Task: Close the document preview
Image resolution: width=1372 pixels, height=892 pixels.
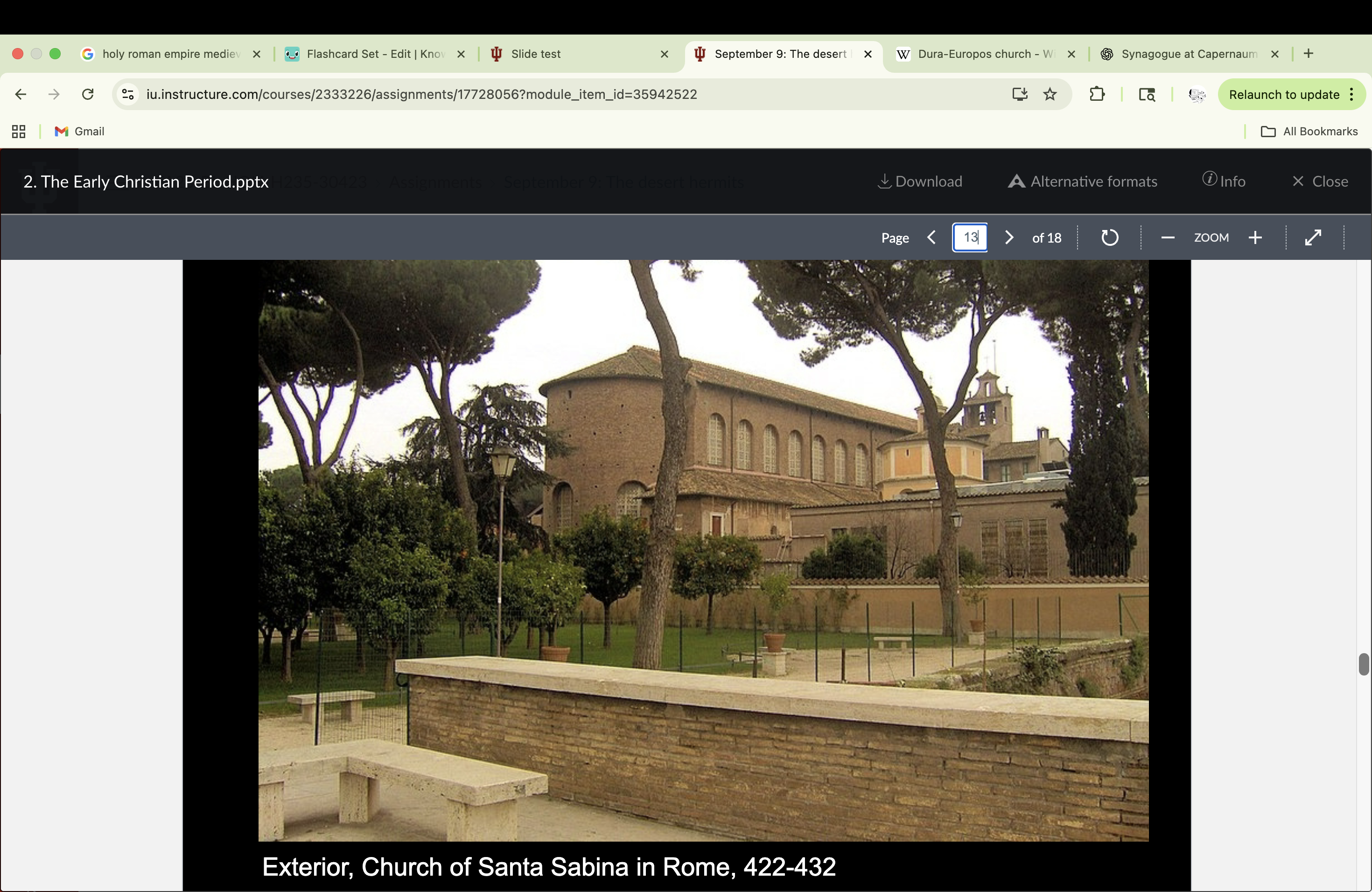Action: tap(1320, 181)
